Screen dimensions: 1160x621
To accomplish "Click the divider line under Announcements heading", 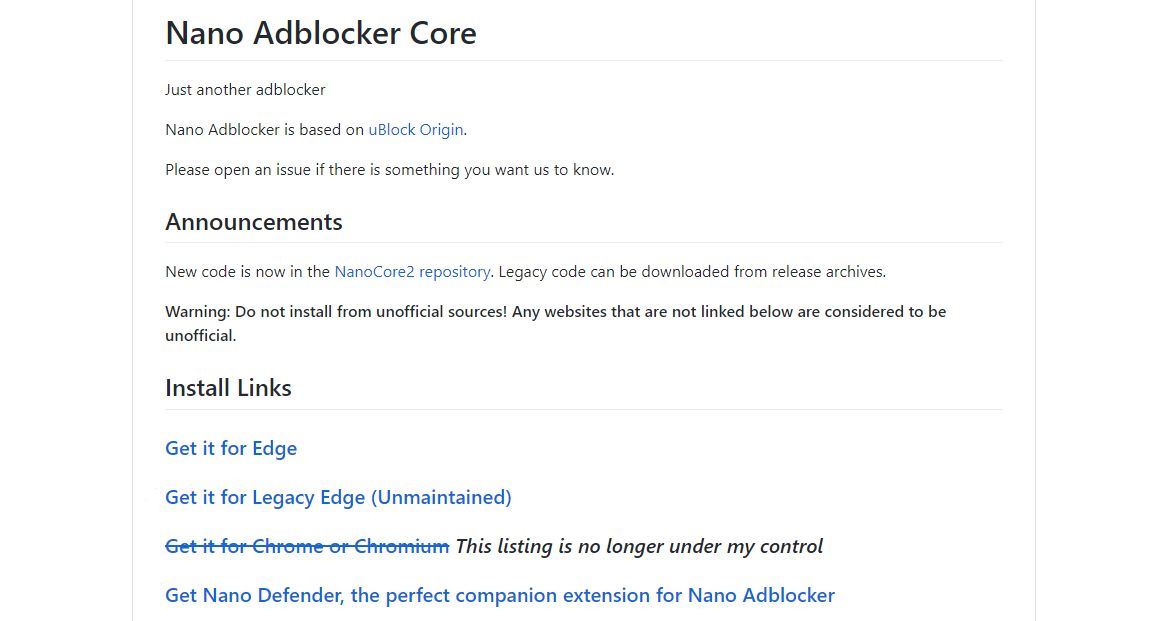I will click(x=584, y=243).
